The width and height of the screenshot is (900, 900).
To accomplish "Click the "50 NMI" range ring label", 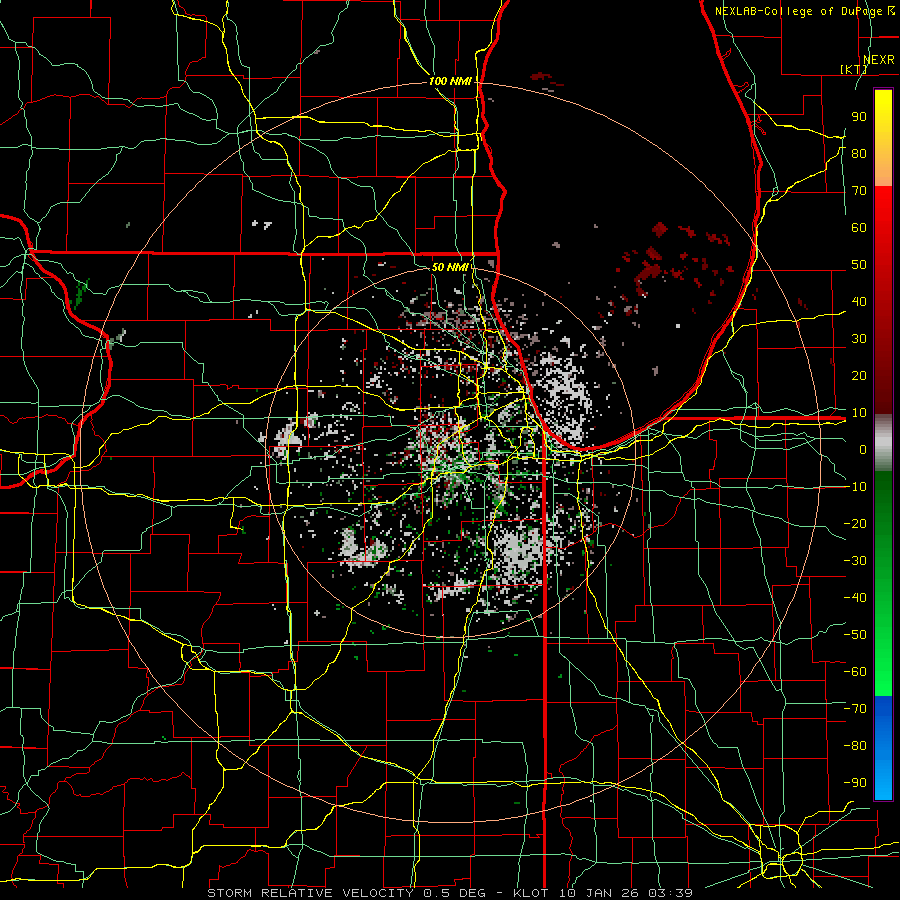I will click(x=450, y=267).
